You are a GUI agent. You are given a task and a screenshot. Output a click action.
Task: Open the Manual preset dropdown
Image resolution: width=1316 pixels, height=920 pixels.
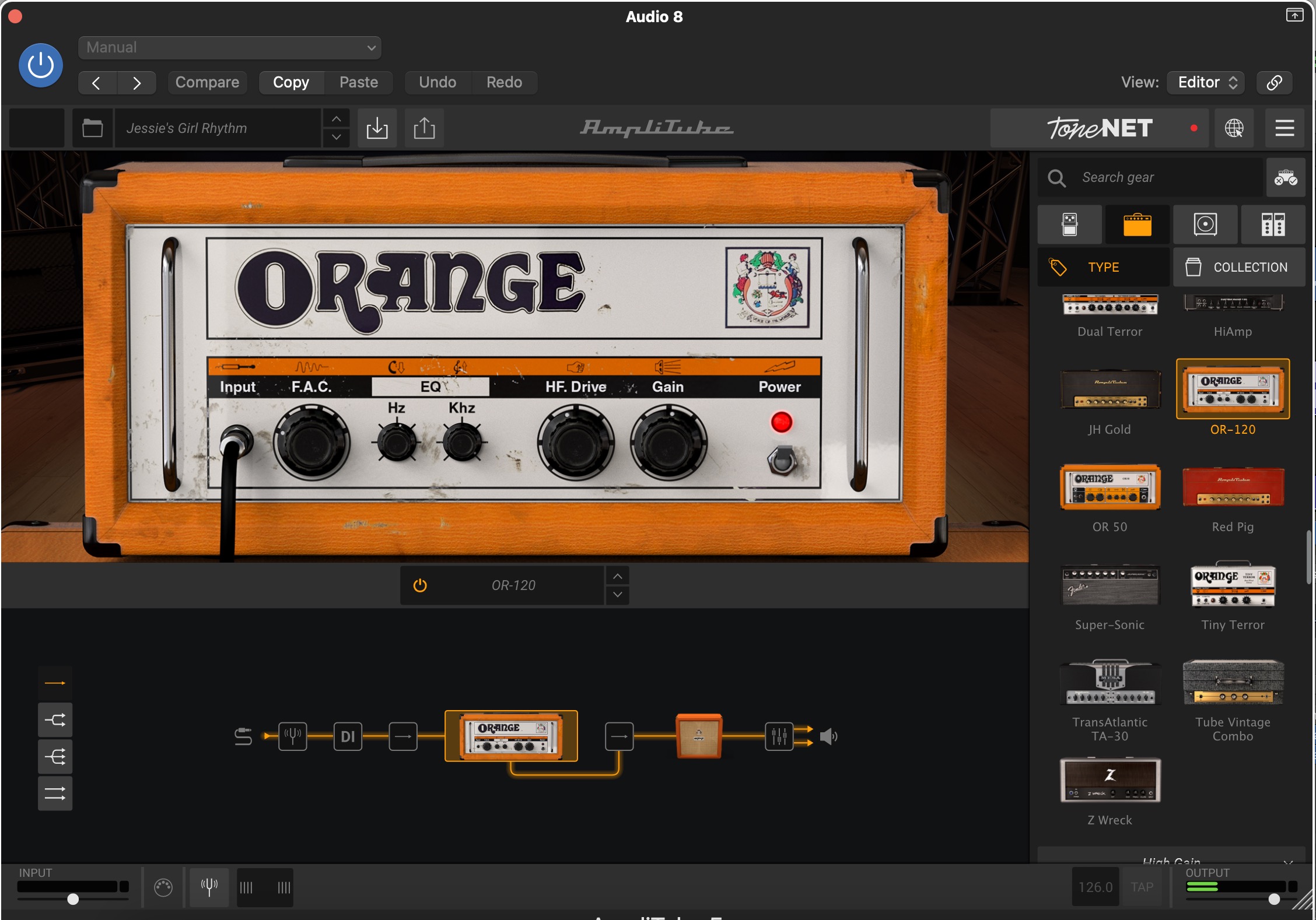pyautogui.click(x=230, y=47)
